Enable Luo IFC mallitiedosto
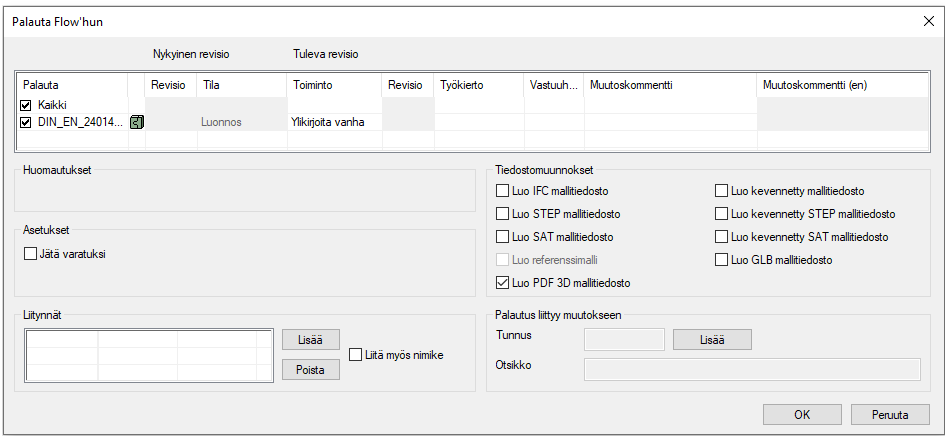 click(x=503, y=190)
